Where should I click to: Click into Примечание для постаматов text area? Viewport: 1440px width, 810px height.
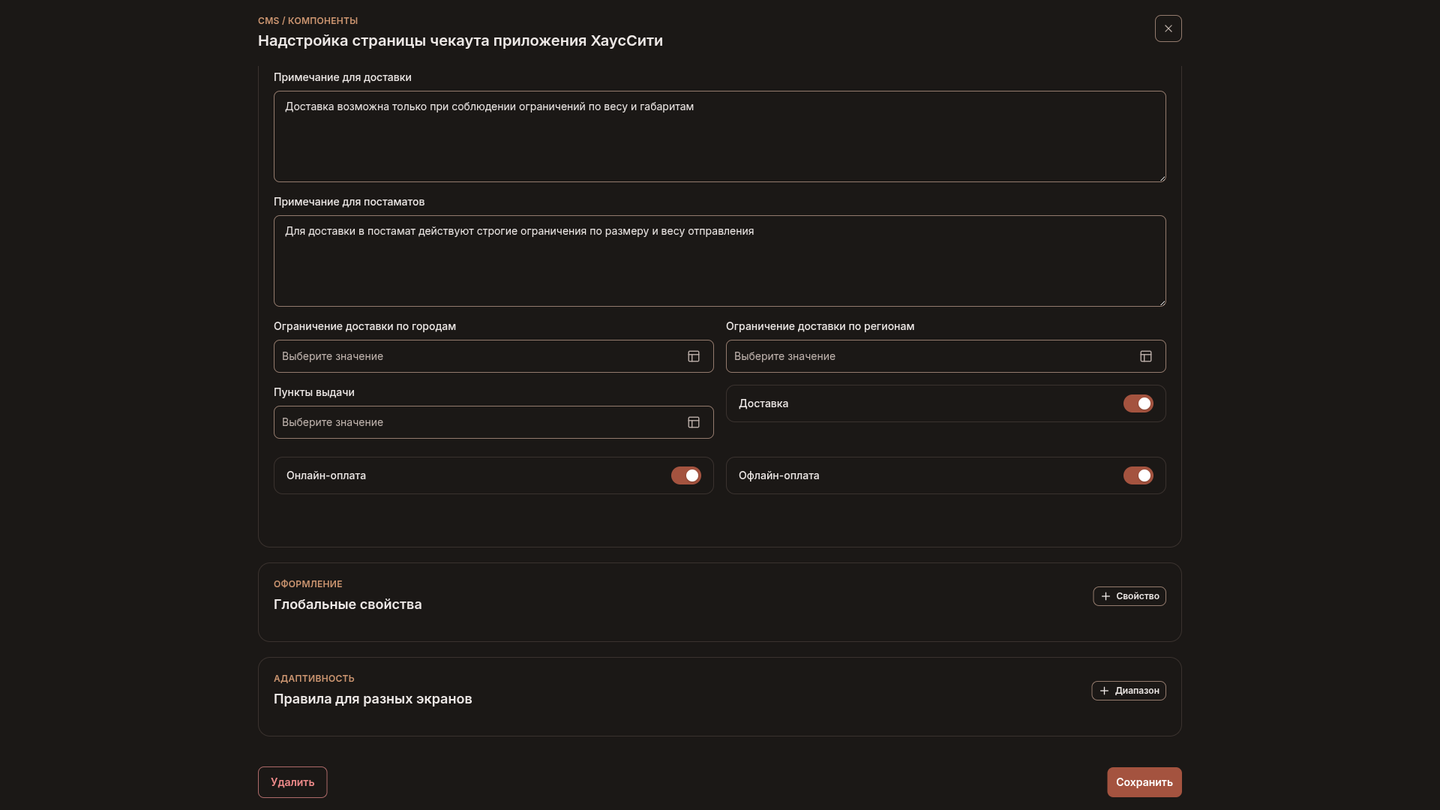[x=720, y=261]
